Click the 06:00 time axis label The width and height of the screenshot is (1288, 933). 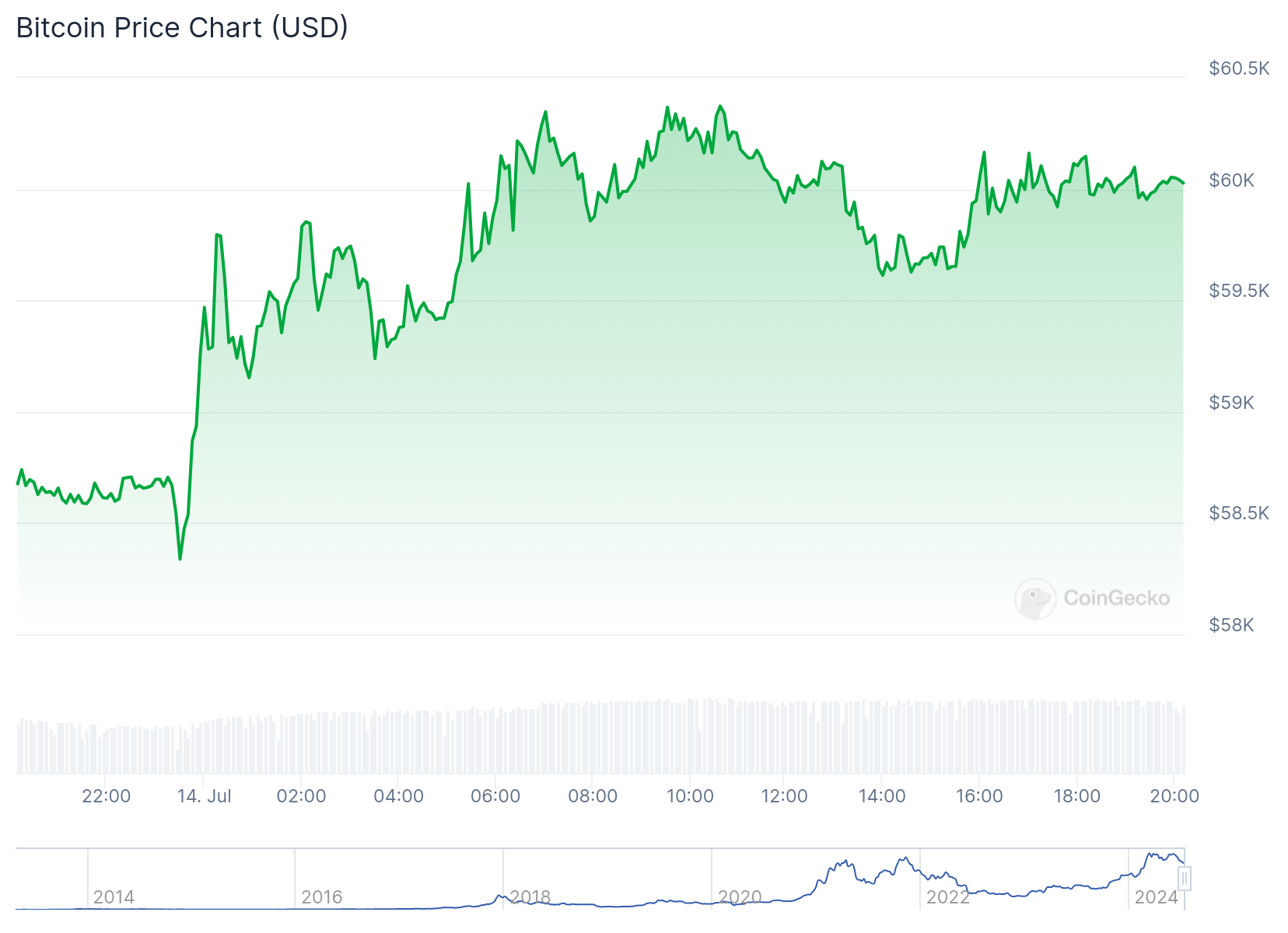click(x=495, y=796)
